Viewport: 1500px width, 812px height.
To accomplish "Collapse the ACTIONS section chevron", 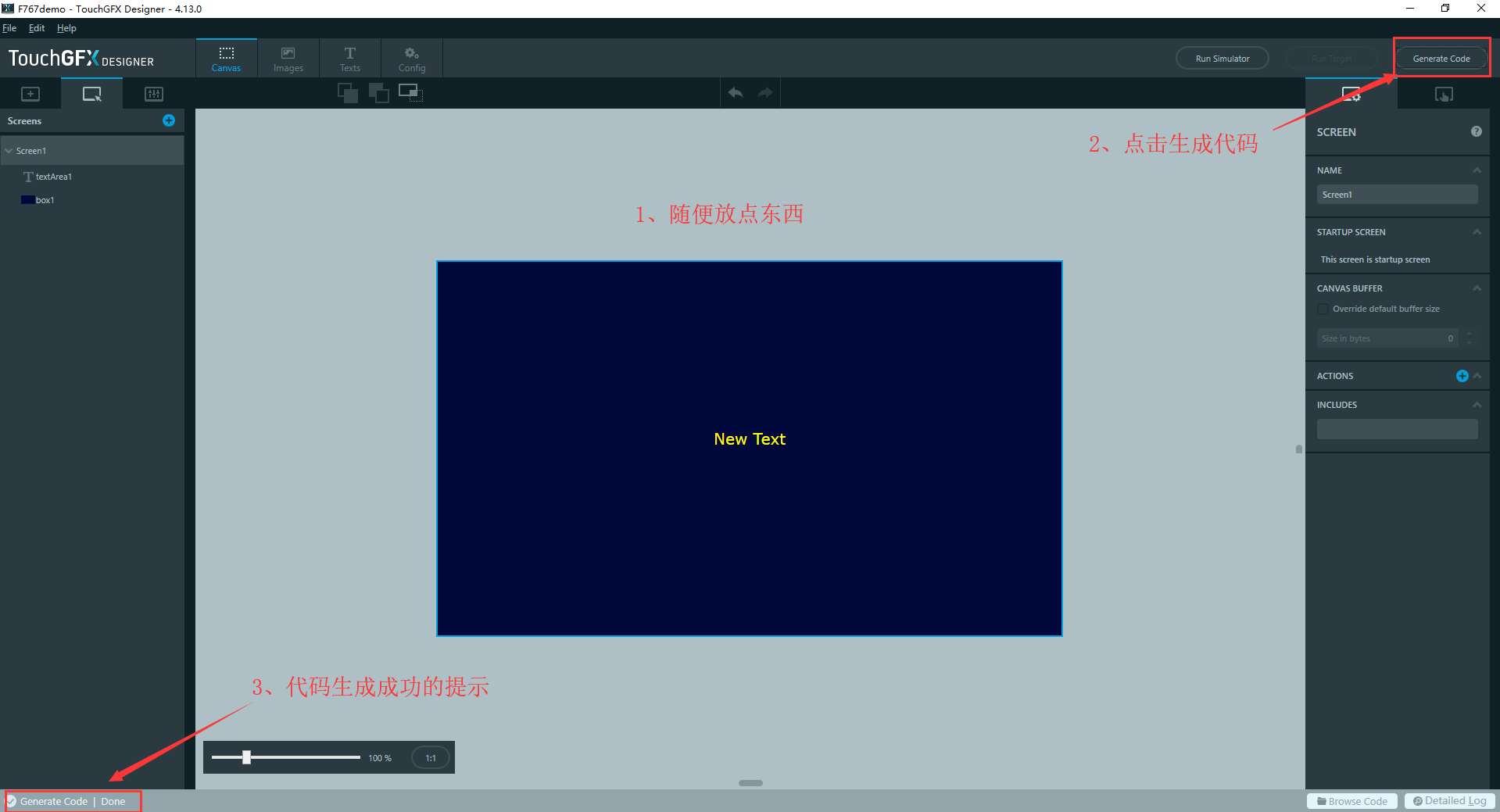I will click(1477, 376).
